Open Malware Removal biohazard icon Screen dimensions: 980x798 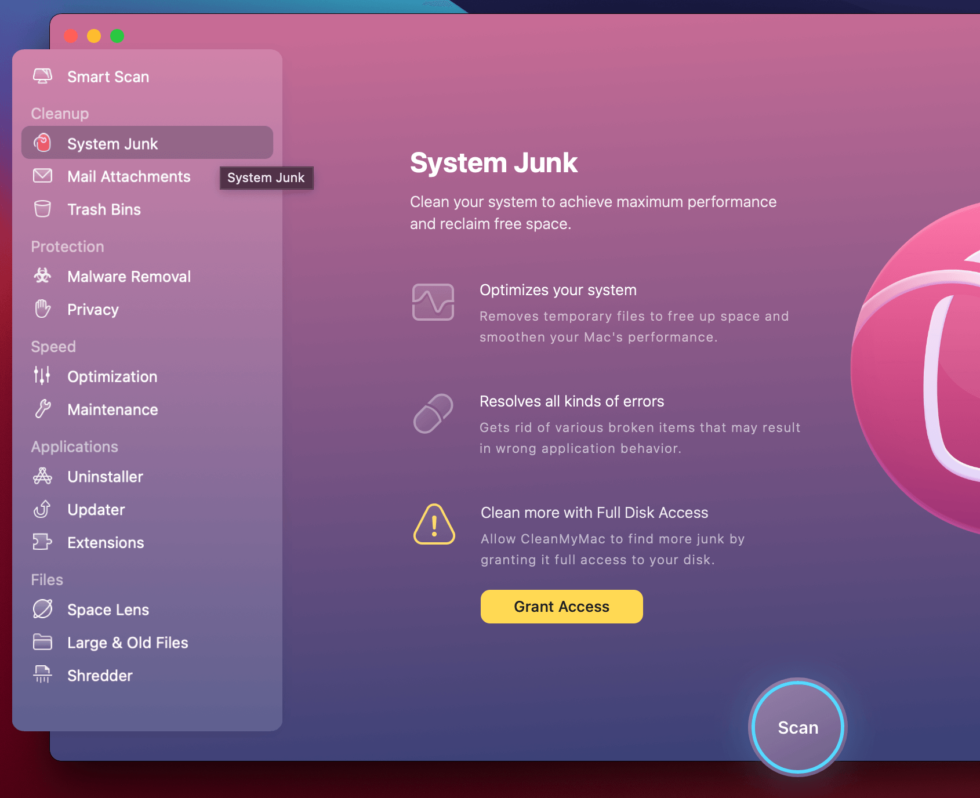[42, 277]
